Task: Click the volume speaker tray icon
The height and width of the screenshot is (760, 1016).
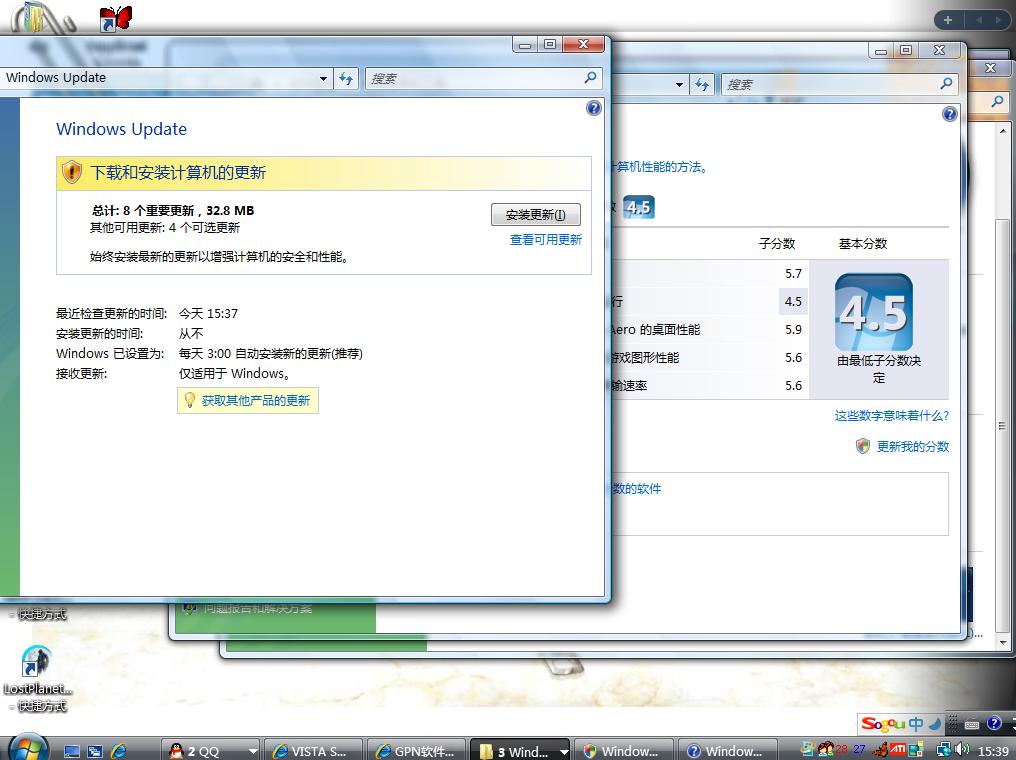Action: pos(962,750)
